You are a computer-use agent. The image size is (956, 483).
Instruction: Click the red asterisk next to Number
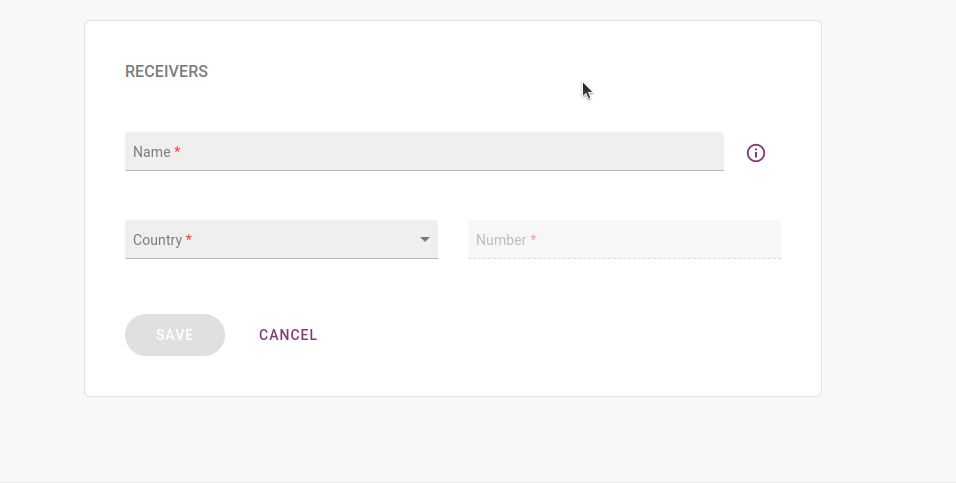pyautogui.click(x=533, y=240)
